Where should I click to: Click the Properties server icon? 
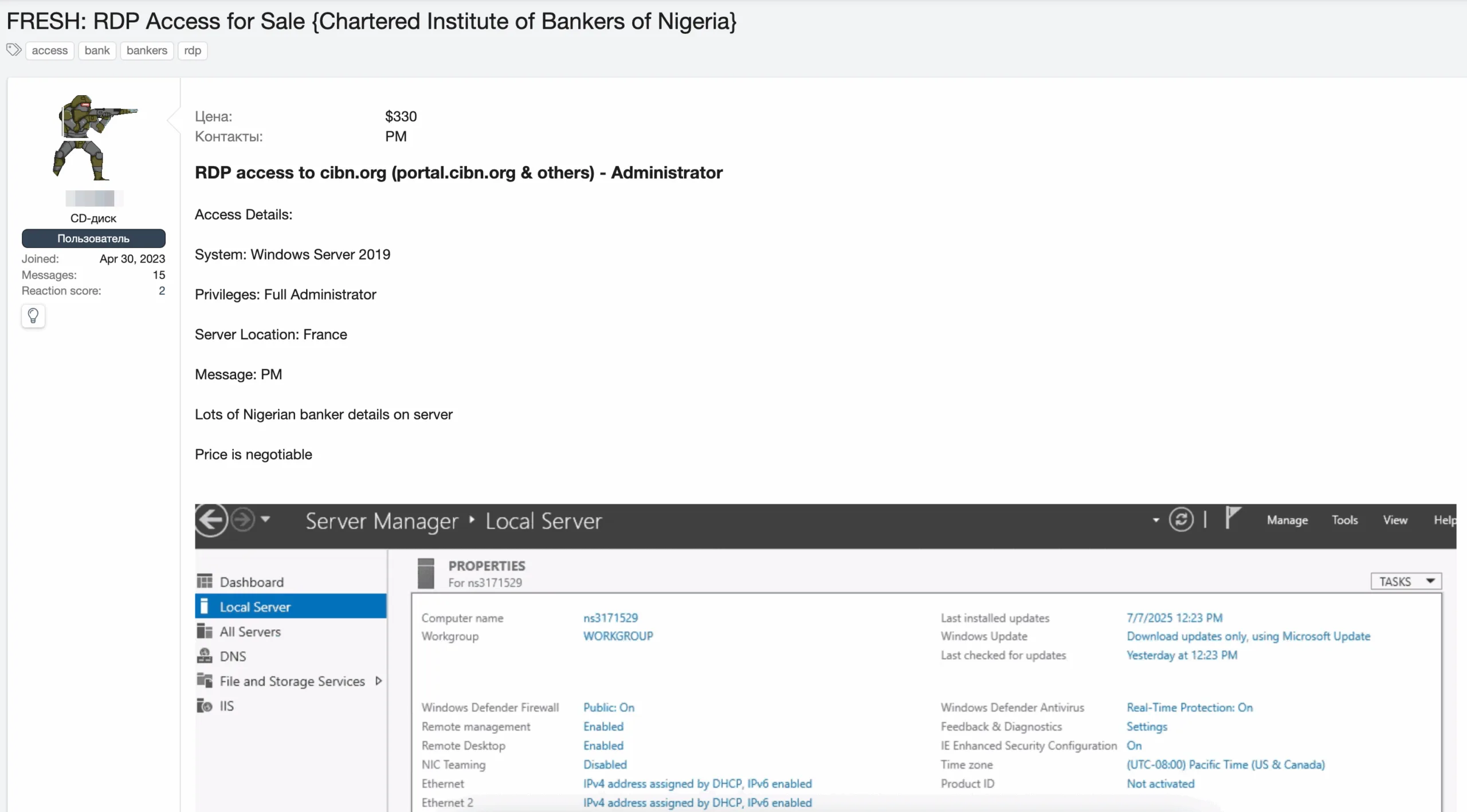pyautogui.click(x=426, y=573)
